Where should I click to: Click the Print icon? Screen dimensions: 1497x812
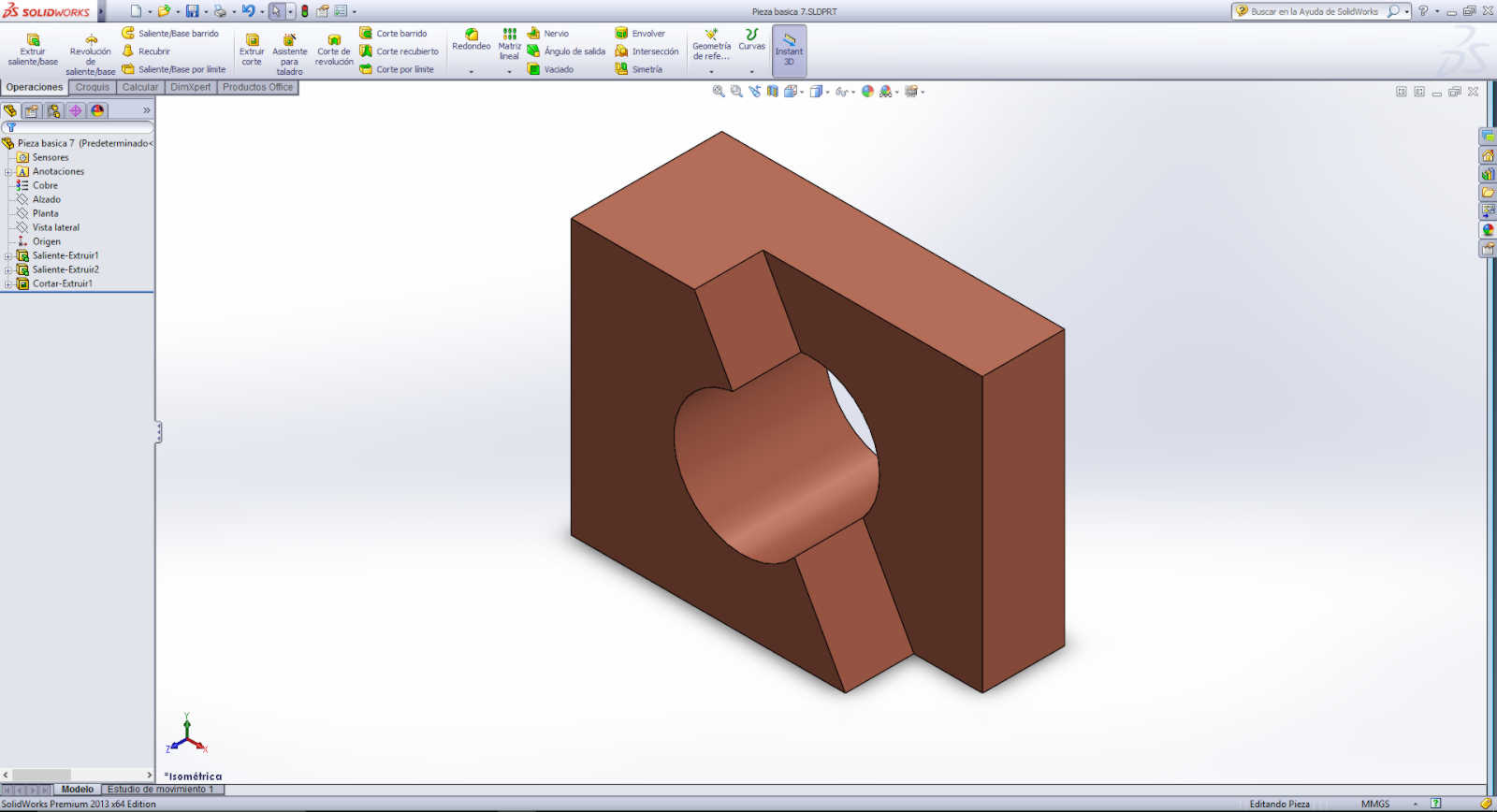220,11
